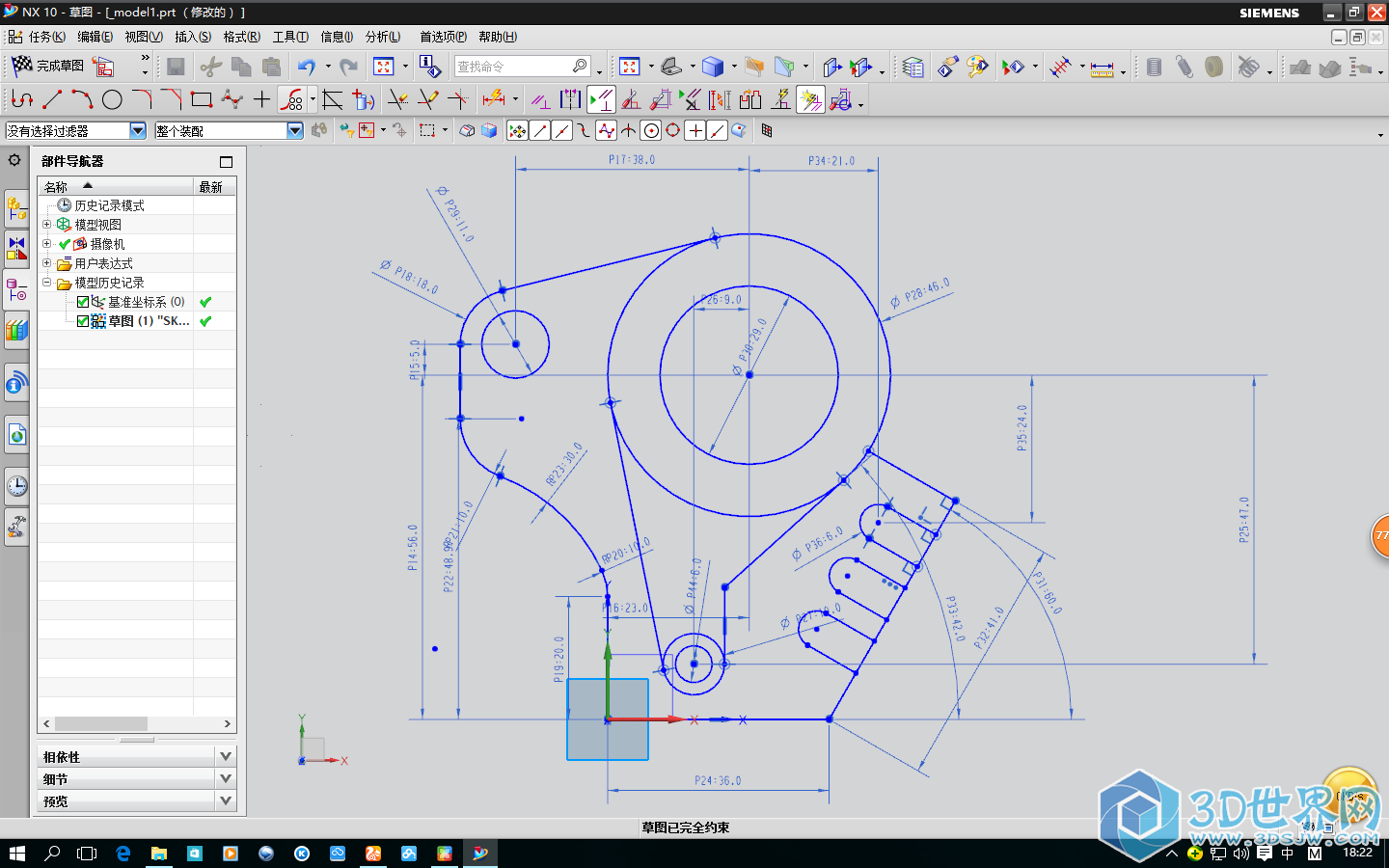Select the Profile curve tool
Viewport: 1389px width, 868px height.
[x=21, y=99]
